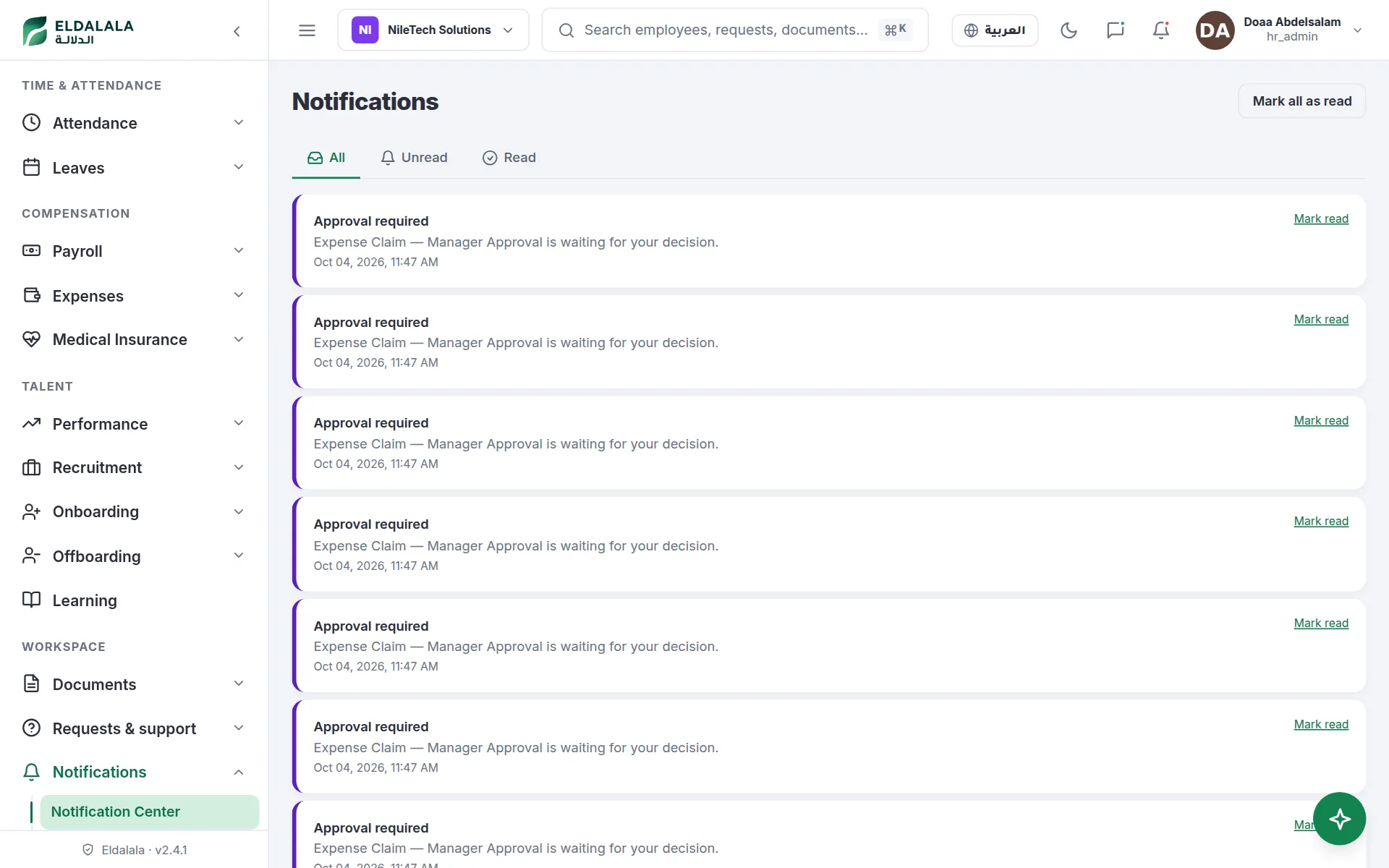Switch to the Read tab
This screenshot has height=868, width=1389.
509,158
